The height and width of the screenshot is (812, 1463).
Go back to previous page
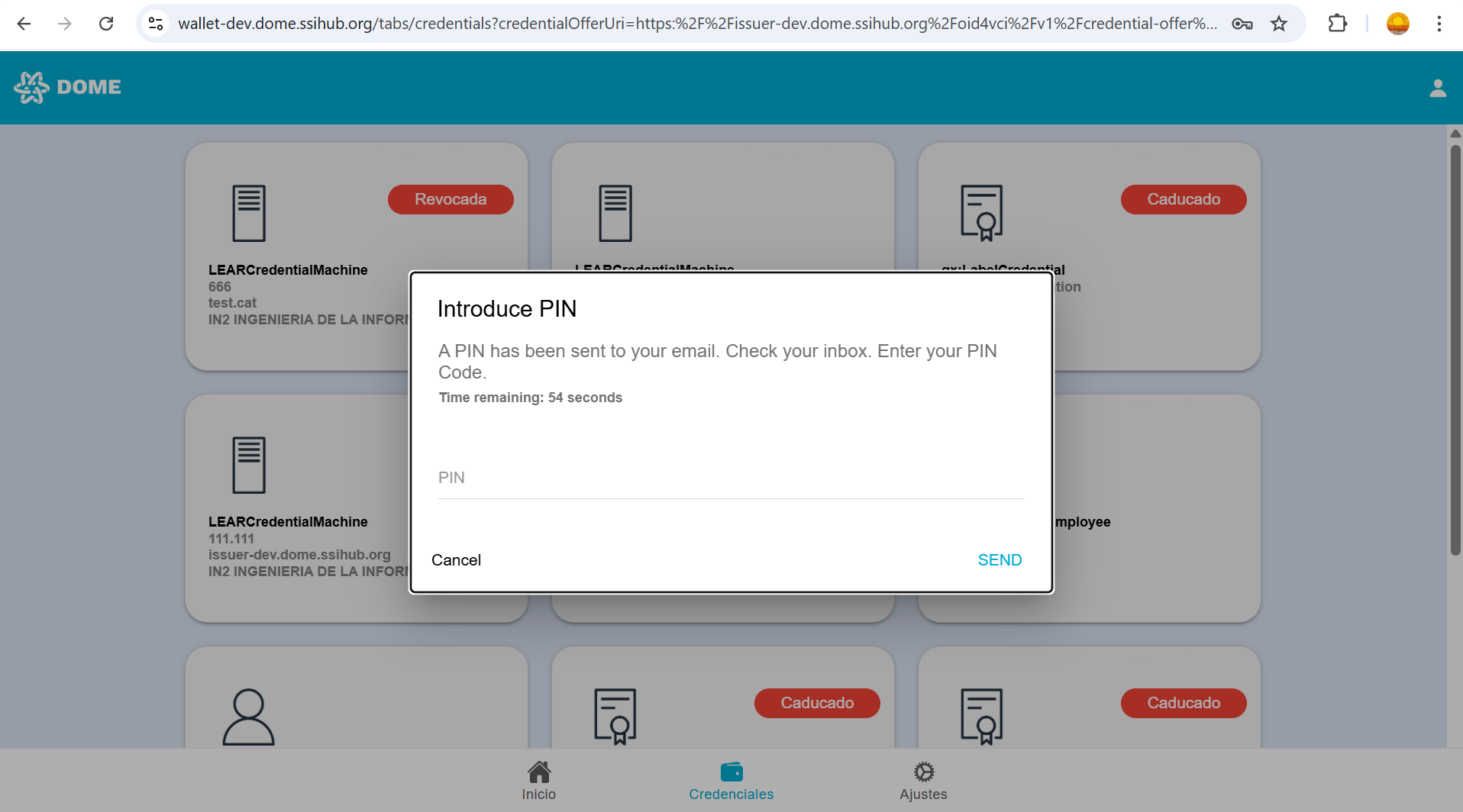(x=24, y=24)
